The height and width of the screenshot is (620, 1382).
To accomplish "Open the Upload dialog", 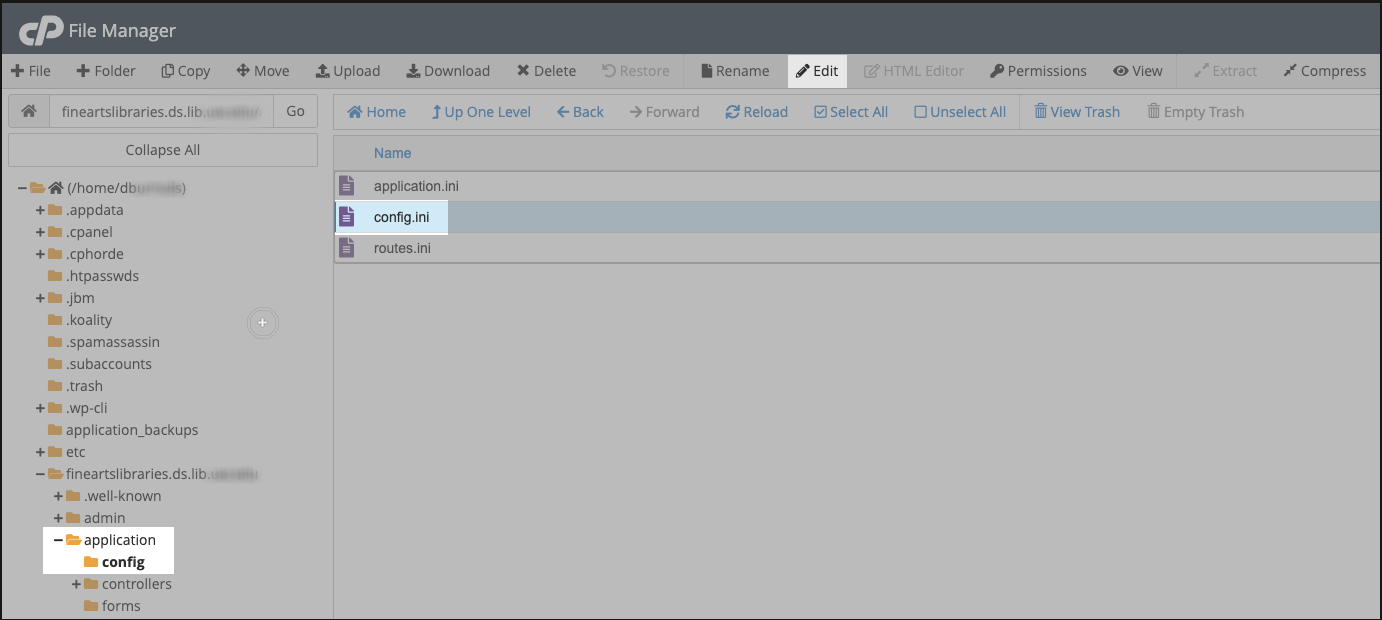I will pyautogui.click(x=348, y=71).
